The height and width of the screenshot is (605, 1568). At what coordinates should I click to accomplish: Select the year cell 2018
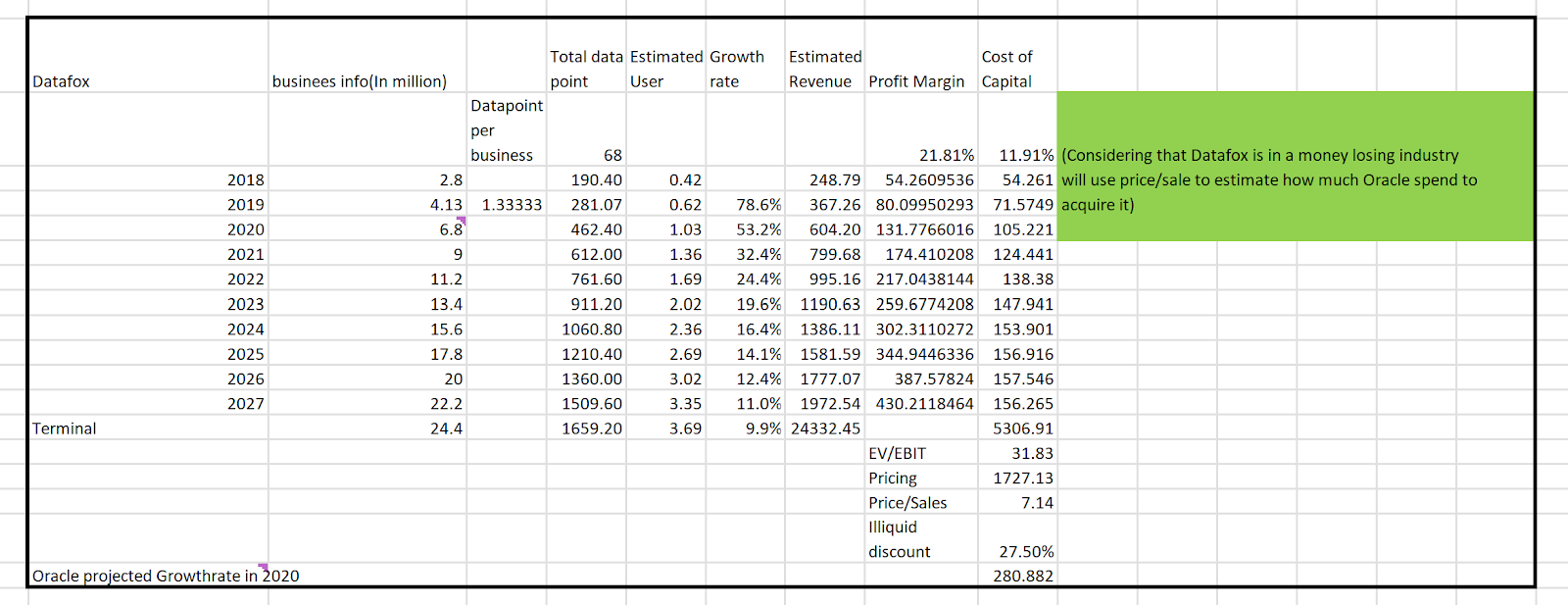click(x=149, y=179)
